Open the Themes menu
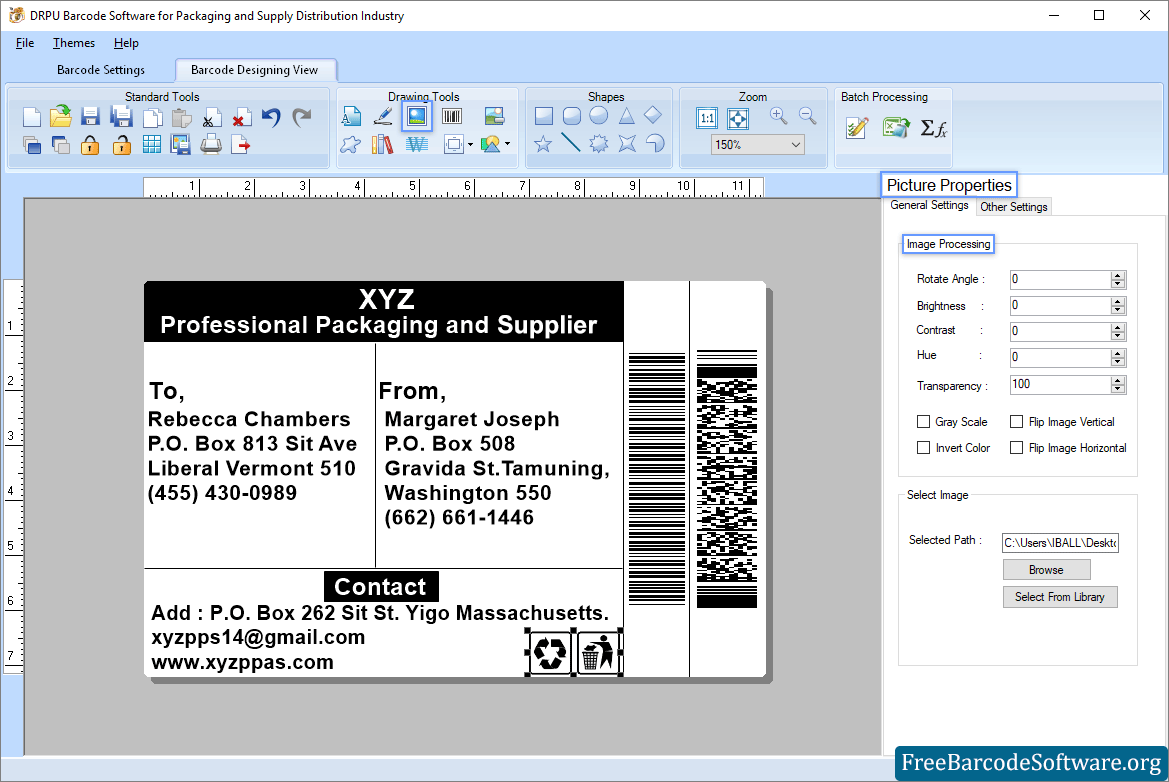This screenshot has height=782, width=1169. 74,43
